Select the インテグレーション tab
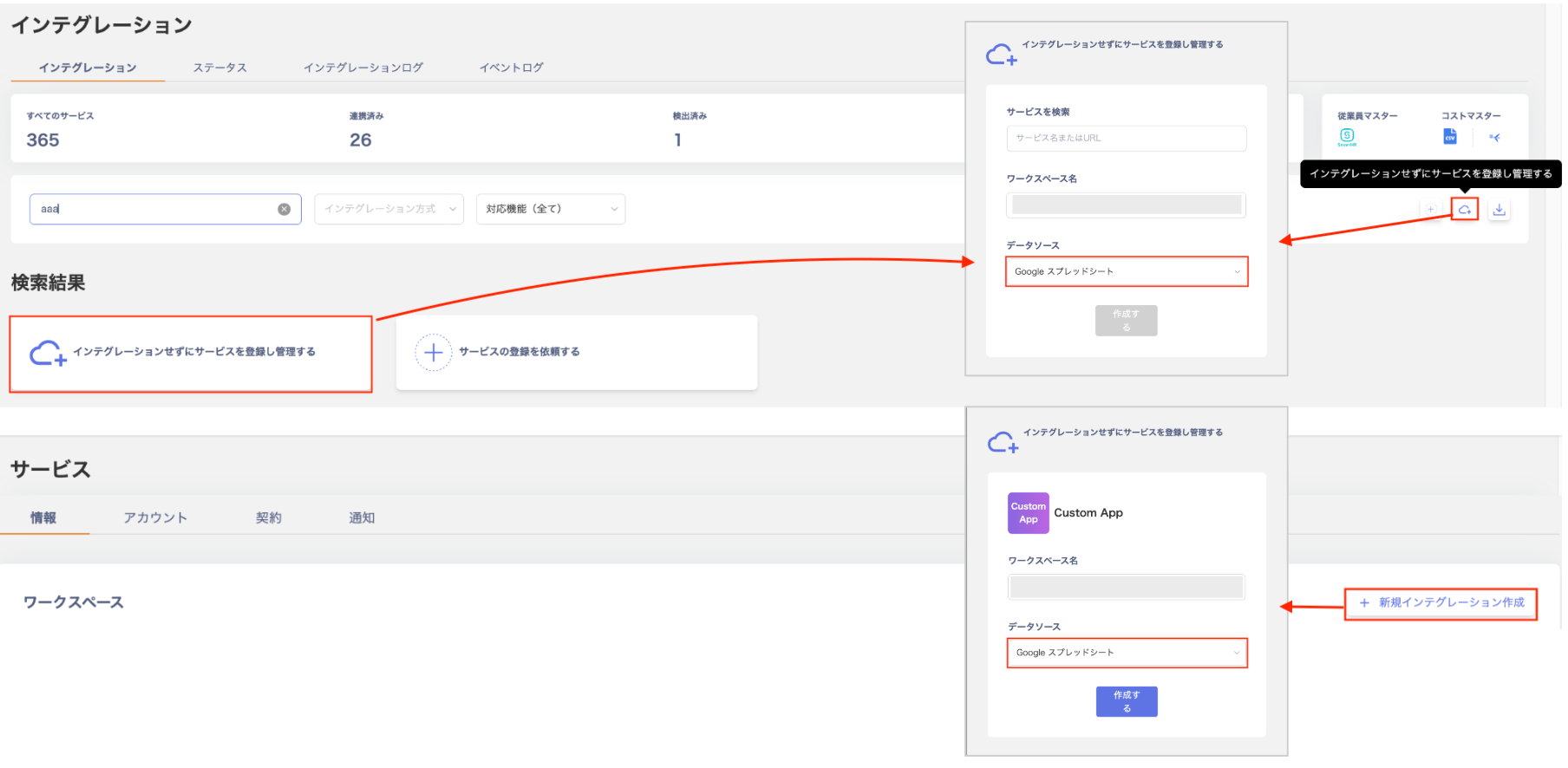1568x768 pixels. [88, 68]
